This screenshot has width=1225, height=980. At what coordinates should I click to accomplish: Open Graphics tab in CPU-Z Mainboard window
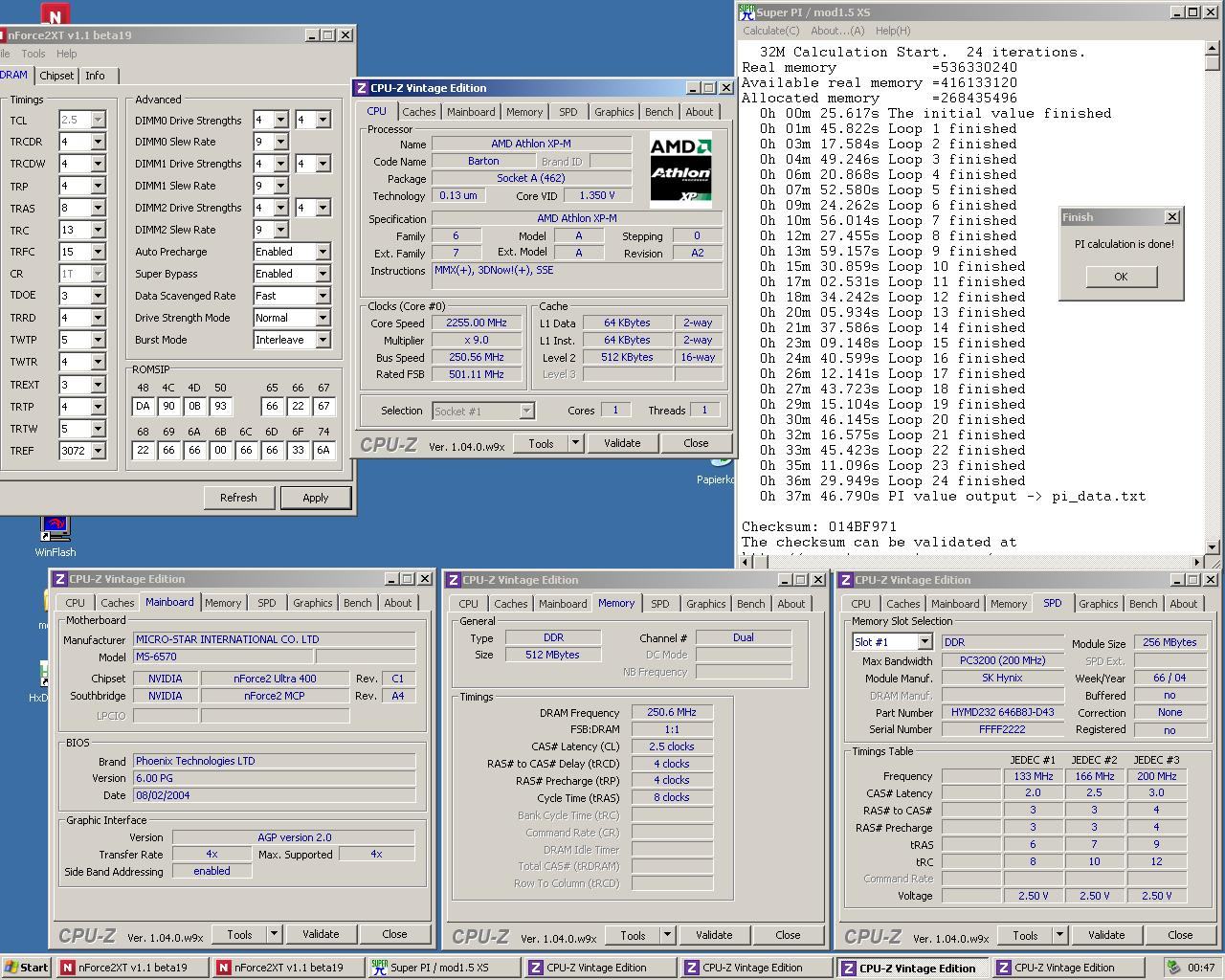tap(312, 603)
